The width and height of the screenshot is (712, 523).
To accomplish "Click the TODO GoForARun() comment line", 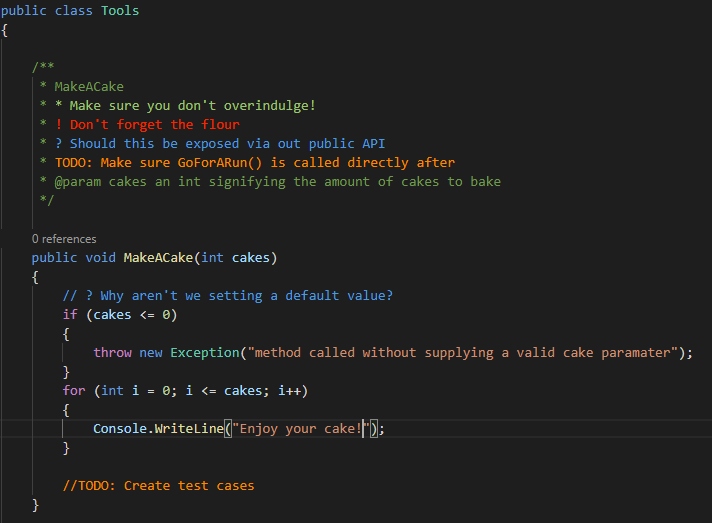I will (255, 163).
